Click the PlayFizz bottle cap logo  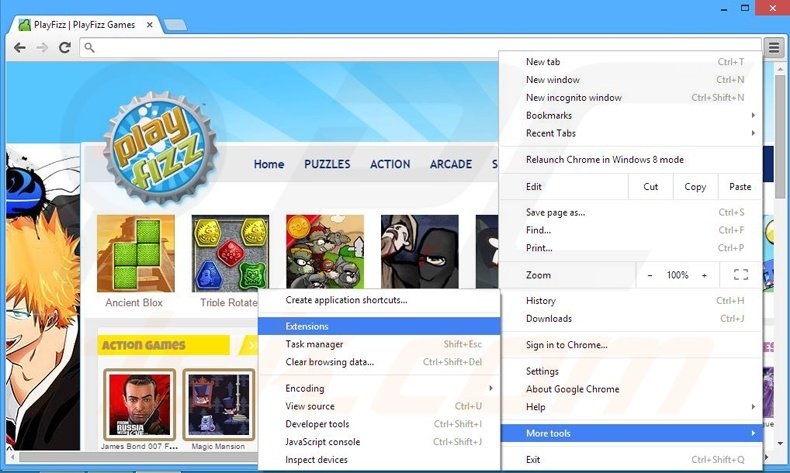click(160, 147)
